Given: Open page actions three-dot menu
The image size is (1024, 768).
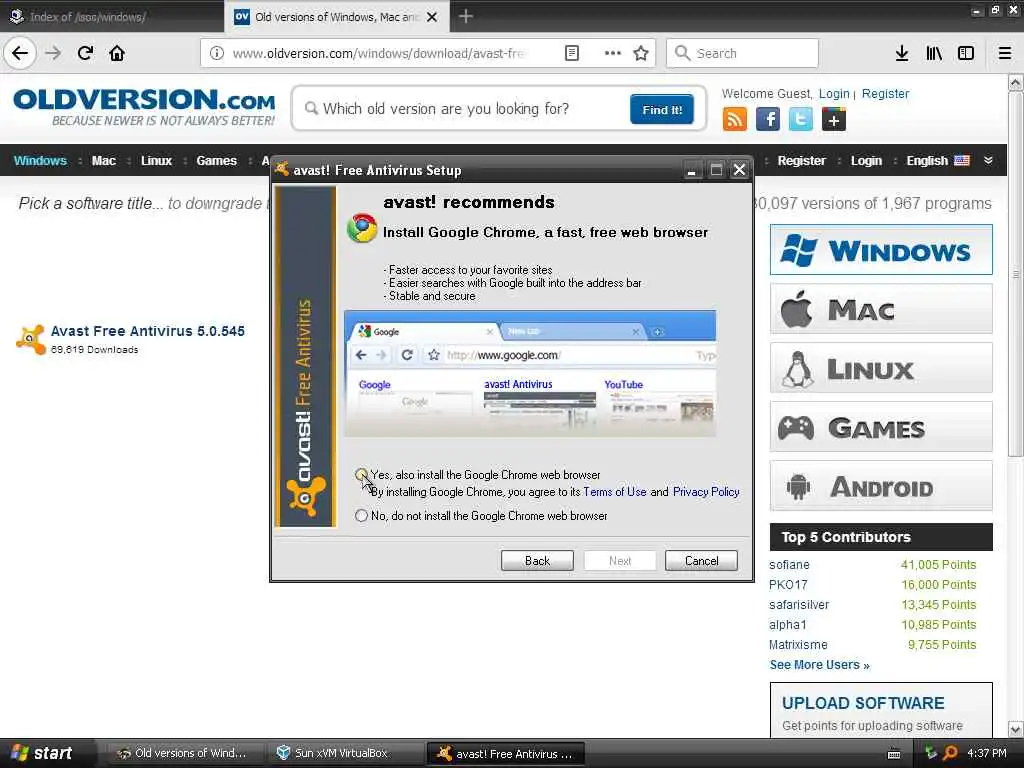Looking at the screenshot, I should (x=613, y=53).
